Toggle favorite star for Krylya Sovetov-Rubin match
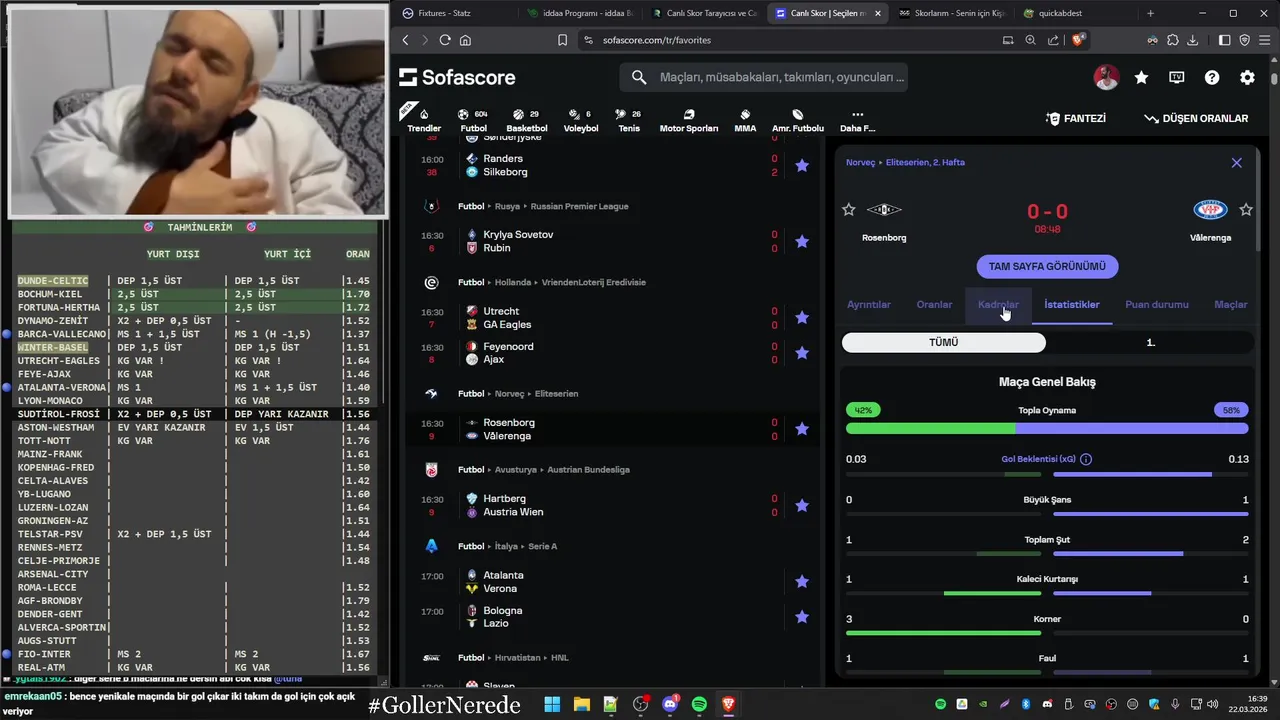 pos(802,241)
